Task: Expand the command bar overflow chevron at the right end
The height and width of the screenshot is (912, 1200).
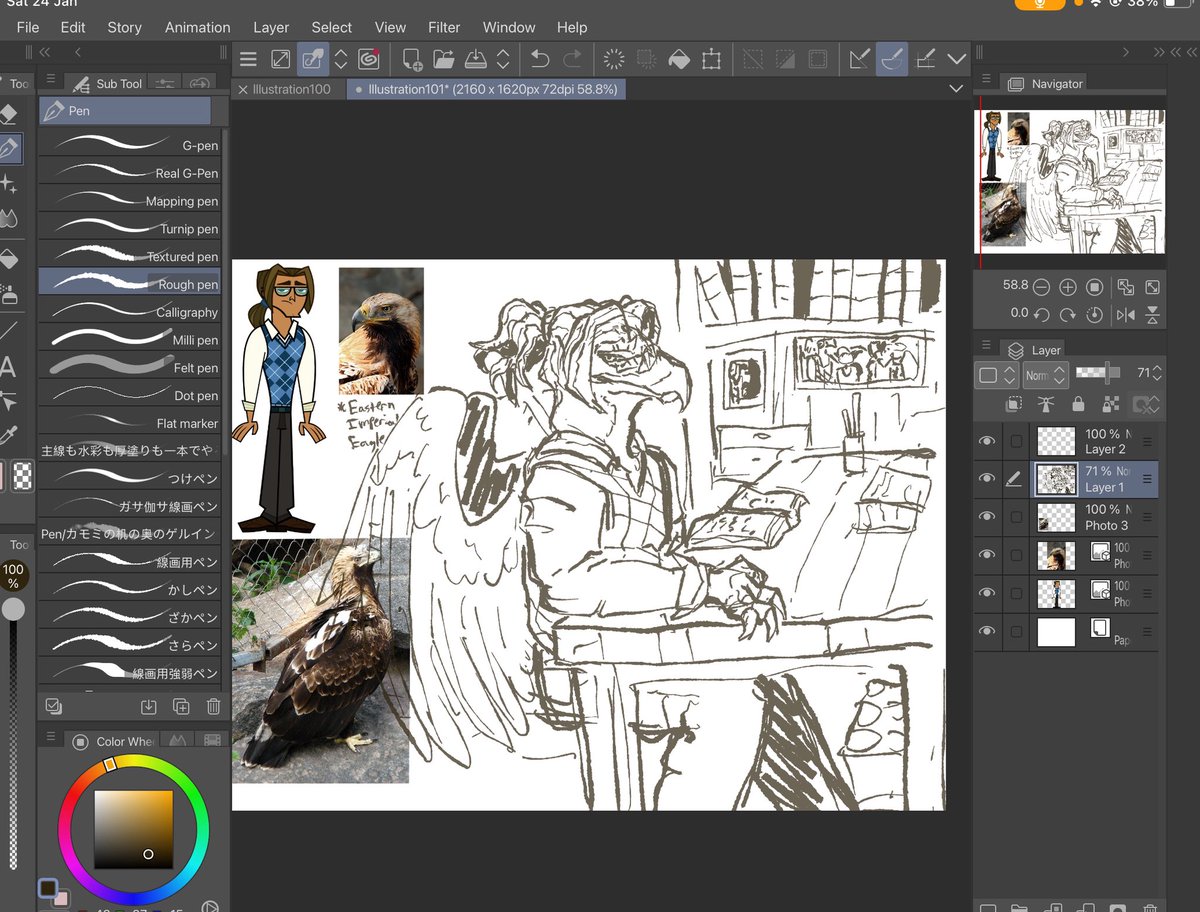Action: tap(957, 60)
